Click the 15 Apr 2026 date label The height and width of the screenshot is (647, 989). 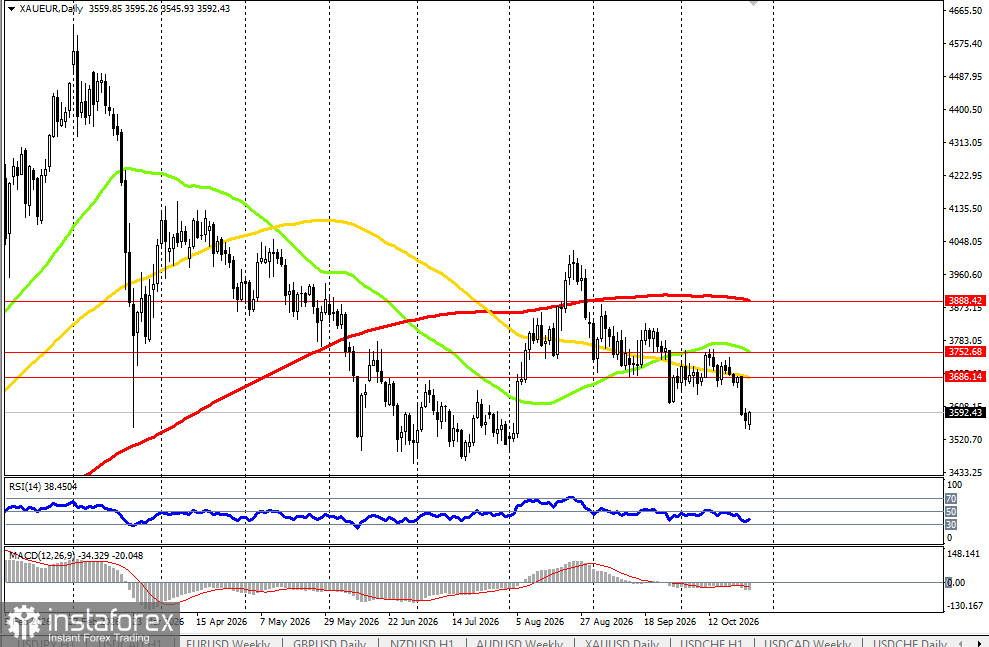221,622
